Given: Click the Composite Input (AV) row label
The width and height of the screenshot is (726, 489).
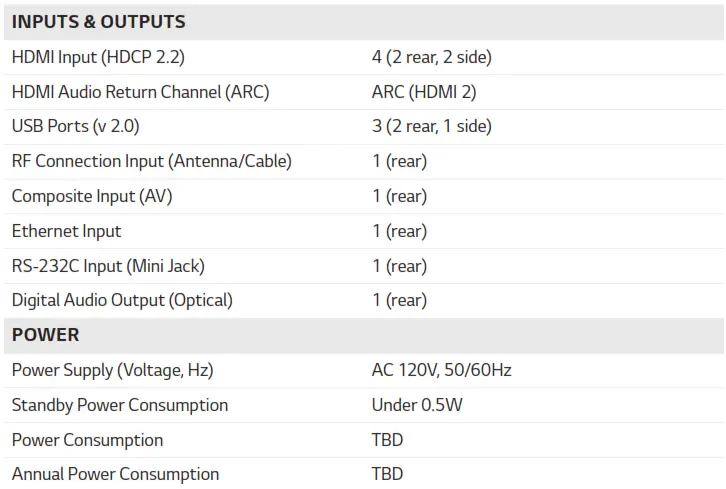Looking at the screenshot, I should pyautogui.click(x=92, y=196).
